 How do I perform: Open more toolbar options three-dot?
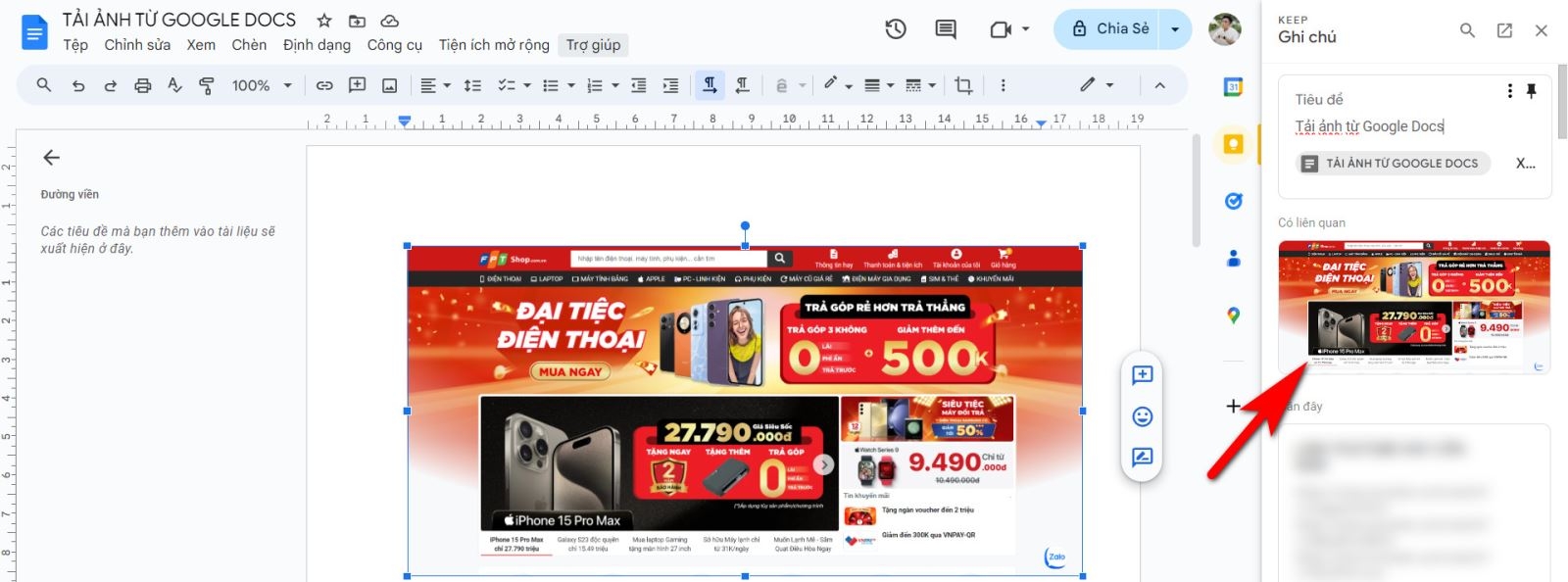pyautogui.click(x=1003, y=86)
